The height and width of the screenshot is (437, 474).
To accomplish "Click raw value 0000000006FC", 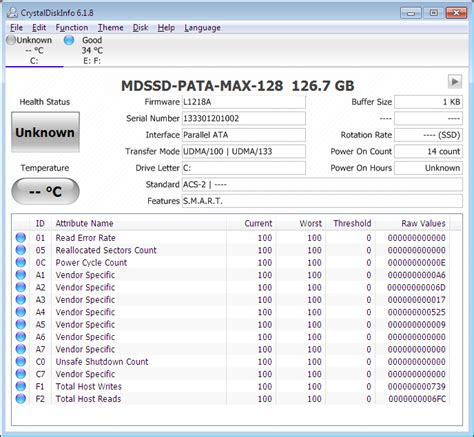I will click(x=417, y=399).
